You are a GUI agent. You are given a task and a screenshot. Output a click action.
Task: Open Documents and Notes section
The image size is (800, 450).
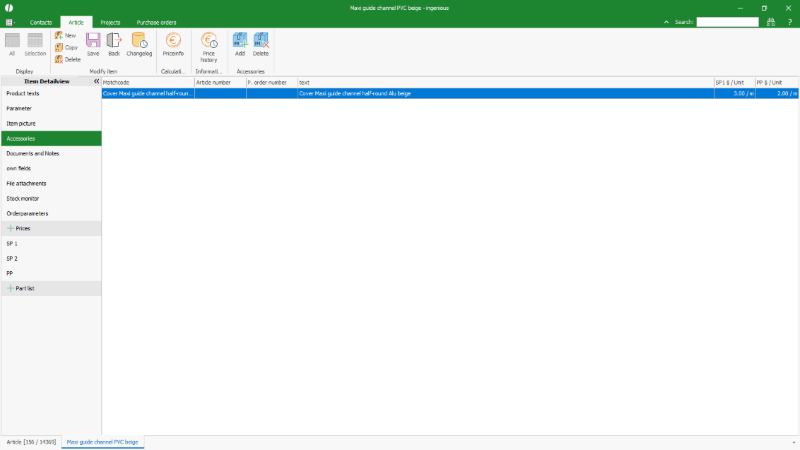coord(33,153)
